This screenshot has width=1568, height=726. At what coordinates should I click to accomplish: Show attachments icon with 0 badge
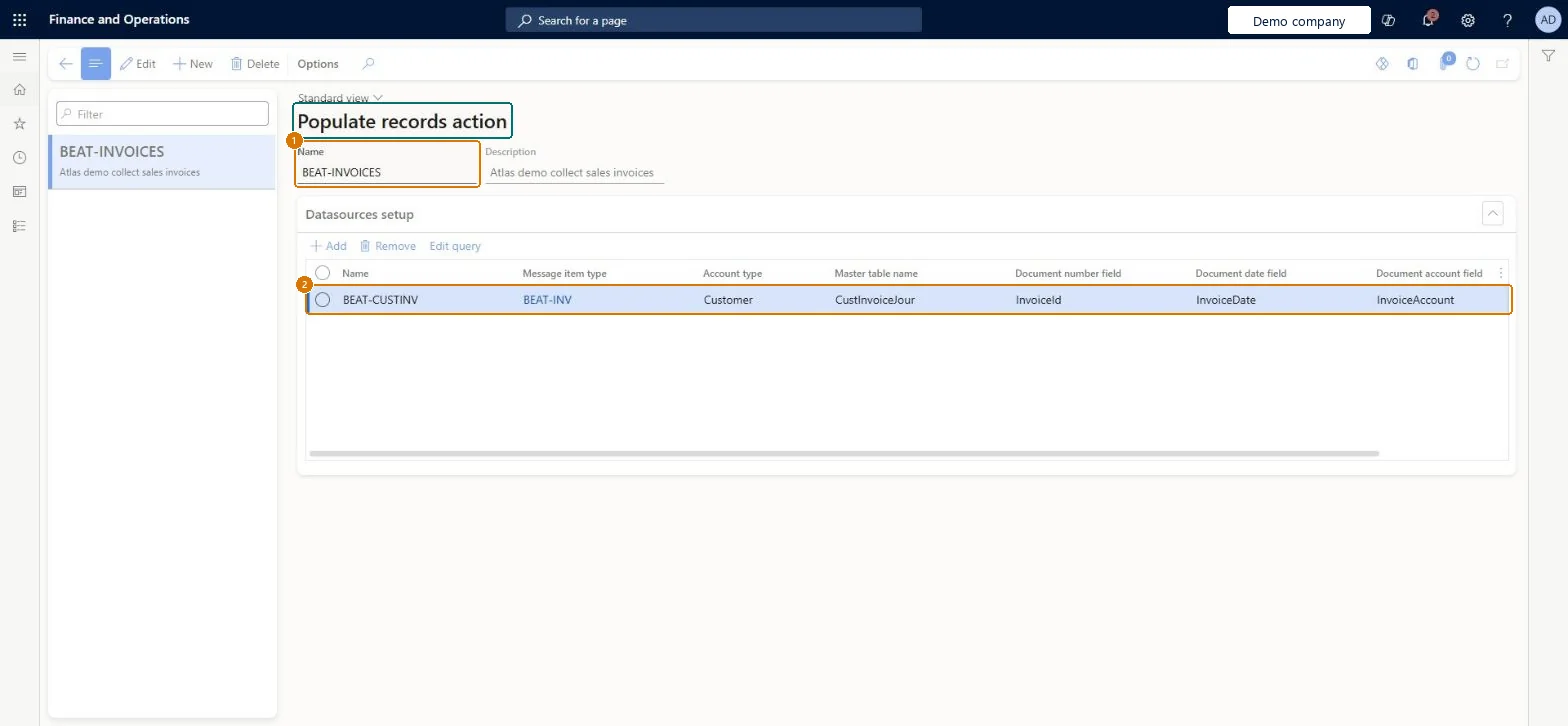1445,63
